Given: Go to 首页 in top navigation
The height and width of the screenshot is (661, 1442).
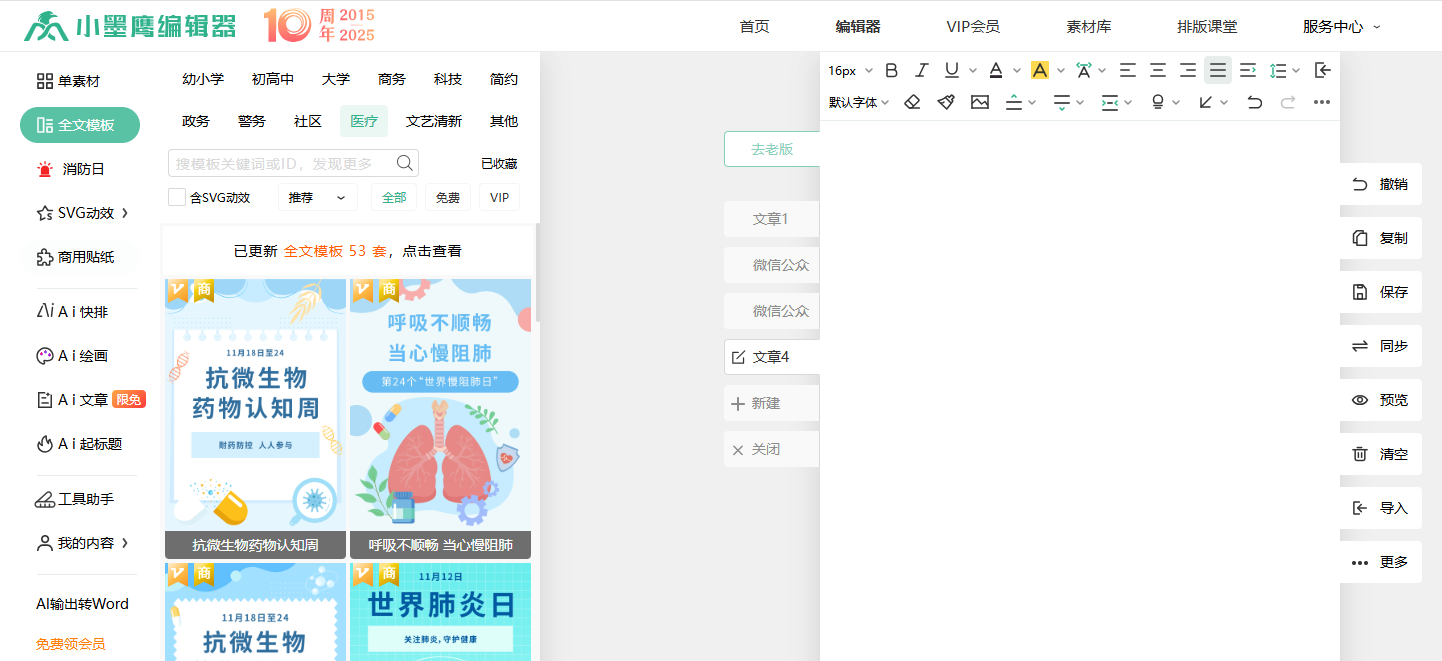Looking at the screenshot, I should [x=755, y=27].
